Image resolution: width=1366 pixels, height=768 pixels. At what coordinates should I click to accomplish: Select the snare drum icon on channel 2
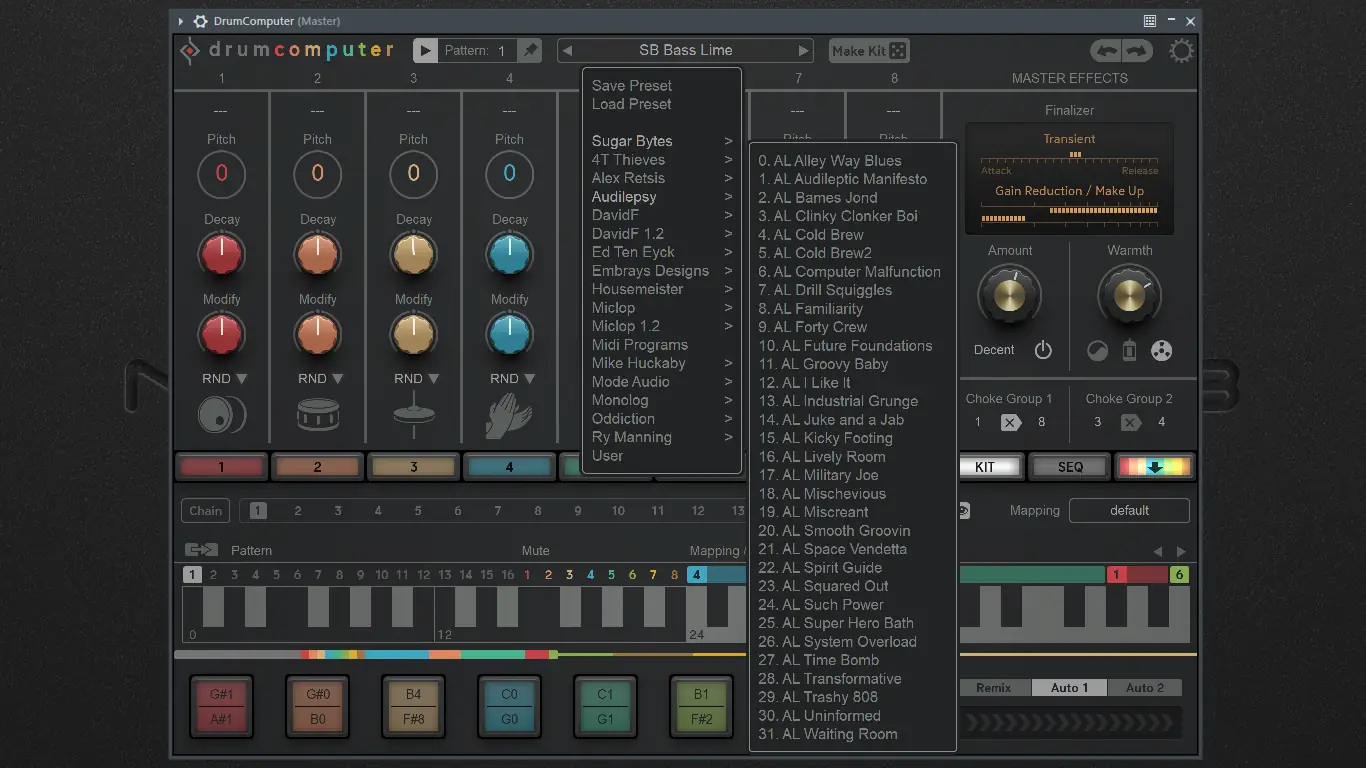(x=317, y=415)
